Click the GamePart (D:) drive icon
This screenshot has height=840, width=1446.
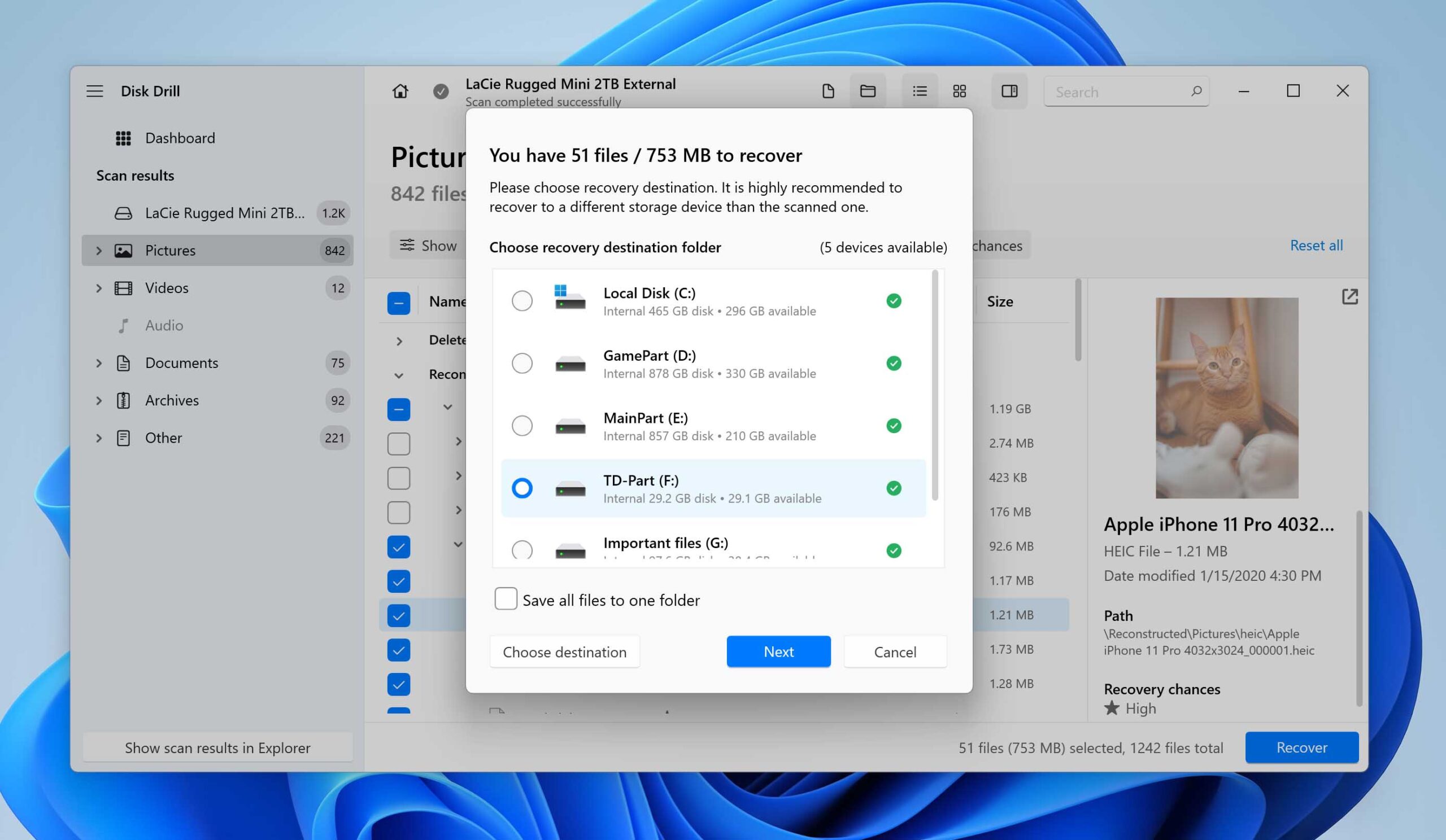pyautogui.click(x=570, y=364)
